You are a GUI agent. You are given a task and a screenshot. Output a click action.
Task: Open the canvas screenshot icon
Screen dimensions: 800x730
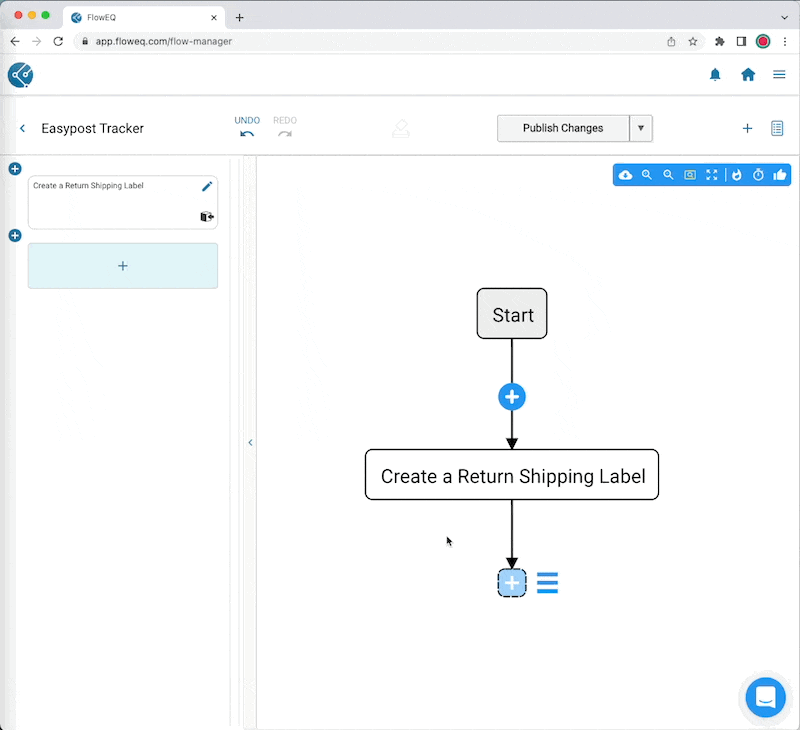[x=690, y=174]
